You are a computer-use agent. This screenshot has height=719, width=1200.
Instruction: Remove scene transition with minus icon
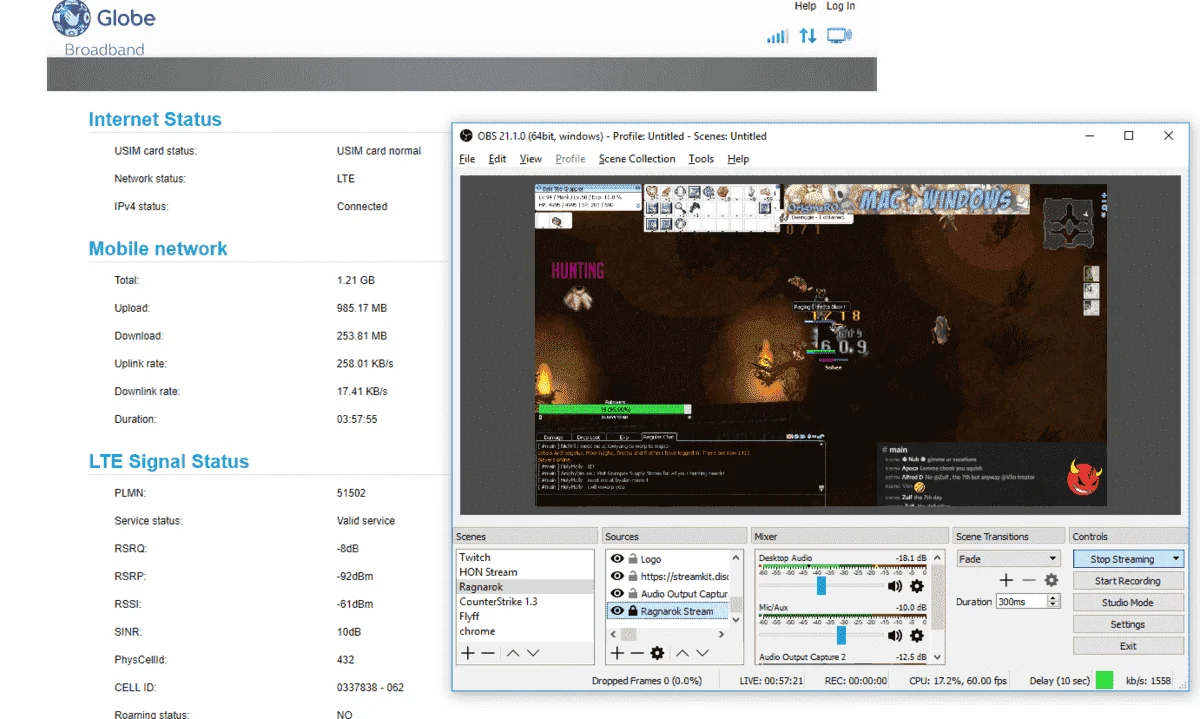pos(1029,580)
